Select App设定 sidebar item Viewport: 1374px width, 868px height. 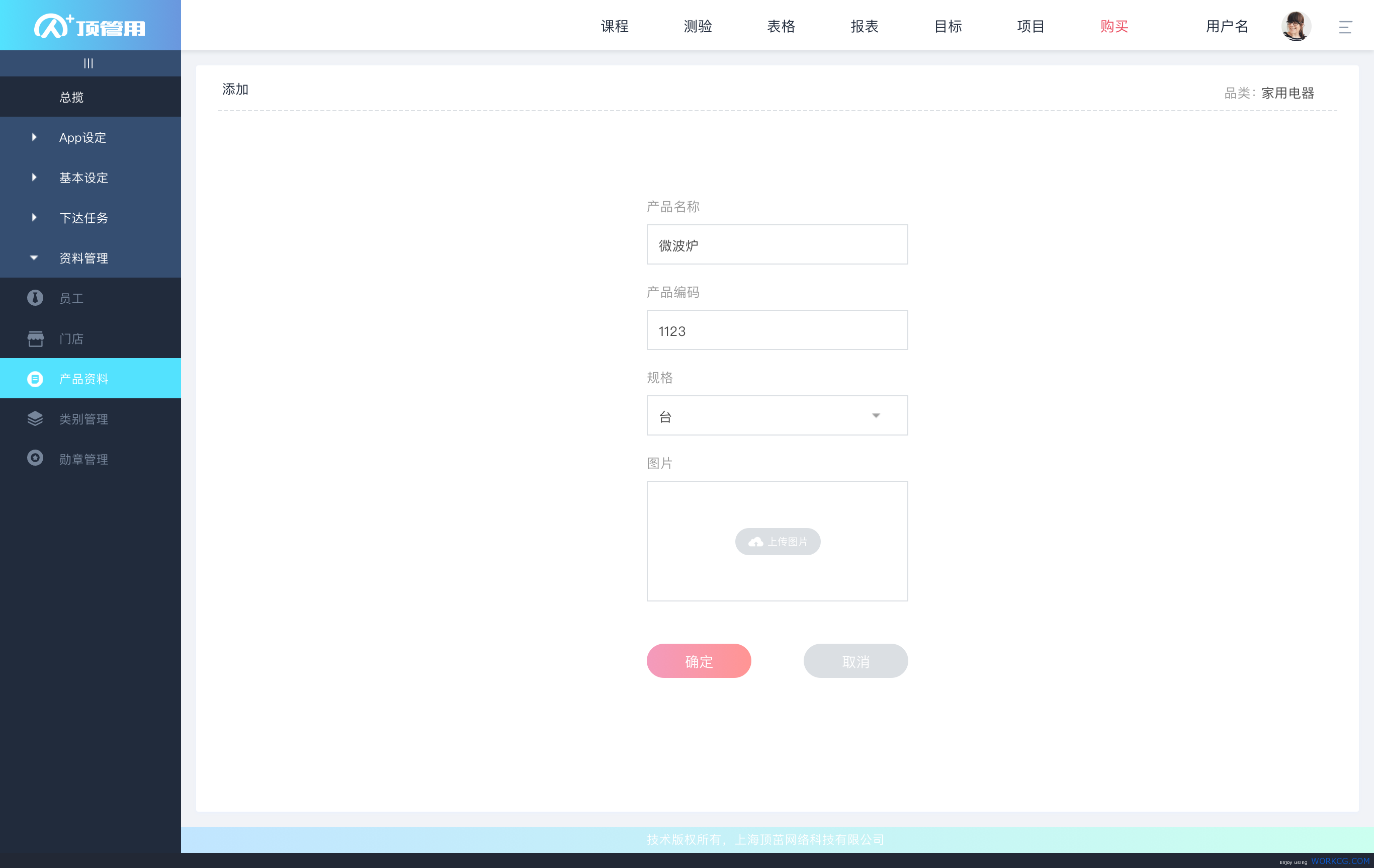click(x=90, y=137)
